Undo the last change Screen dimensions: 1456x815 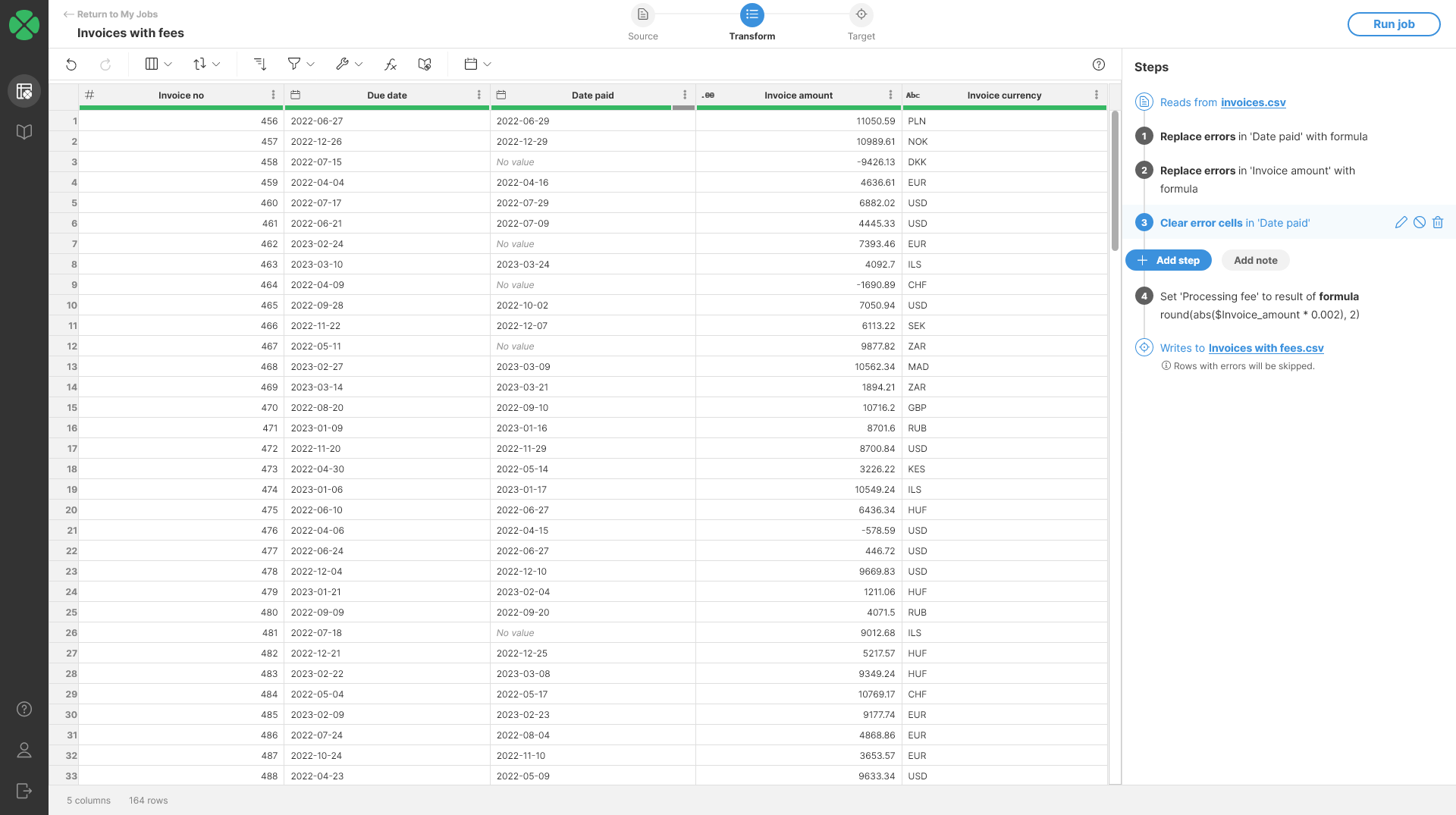71,64
